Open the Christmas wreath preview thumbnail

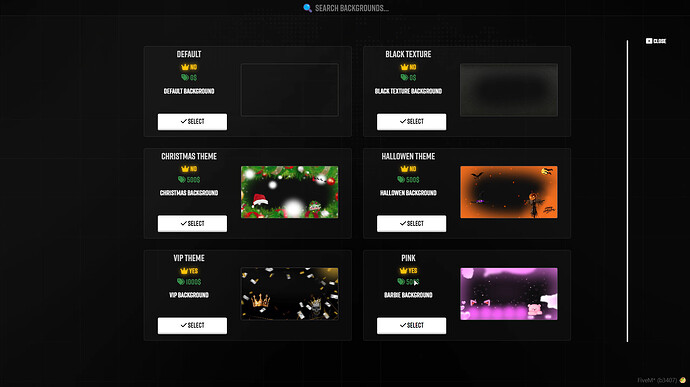pyautogui.click(x=290, y=192)
